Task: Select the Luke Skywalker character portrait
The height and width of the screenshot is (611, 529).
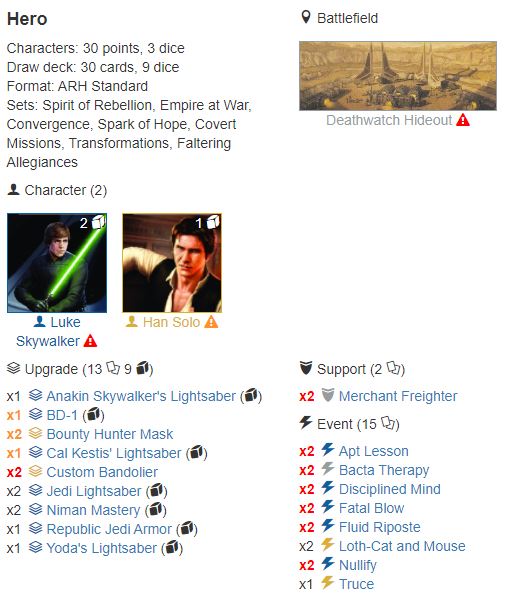Action: (57, 263)
